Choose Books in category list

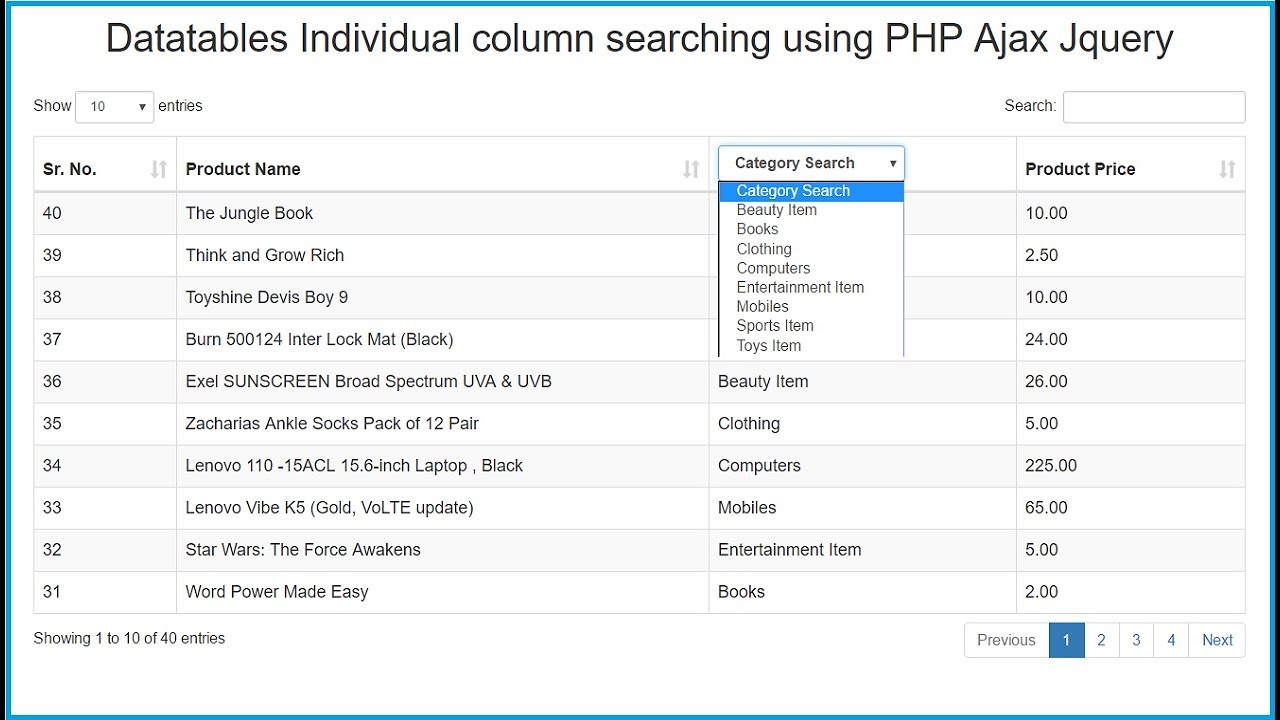click(757, 229)
